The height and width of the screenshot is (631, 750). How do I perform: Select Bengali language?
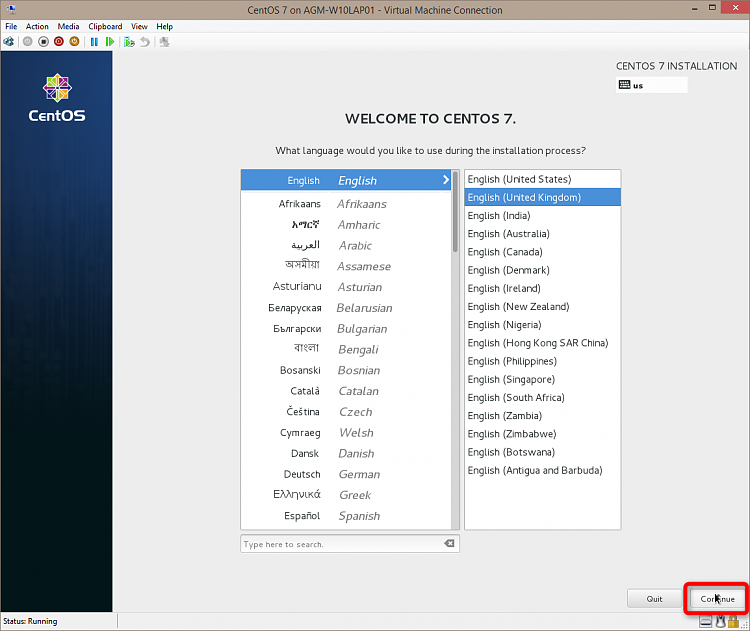(x=346, y=350)
